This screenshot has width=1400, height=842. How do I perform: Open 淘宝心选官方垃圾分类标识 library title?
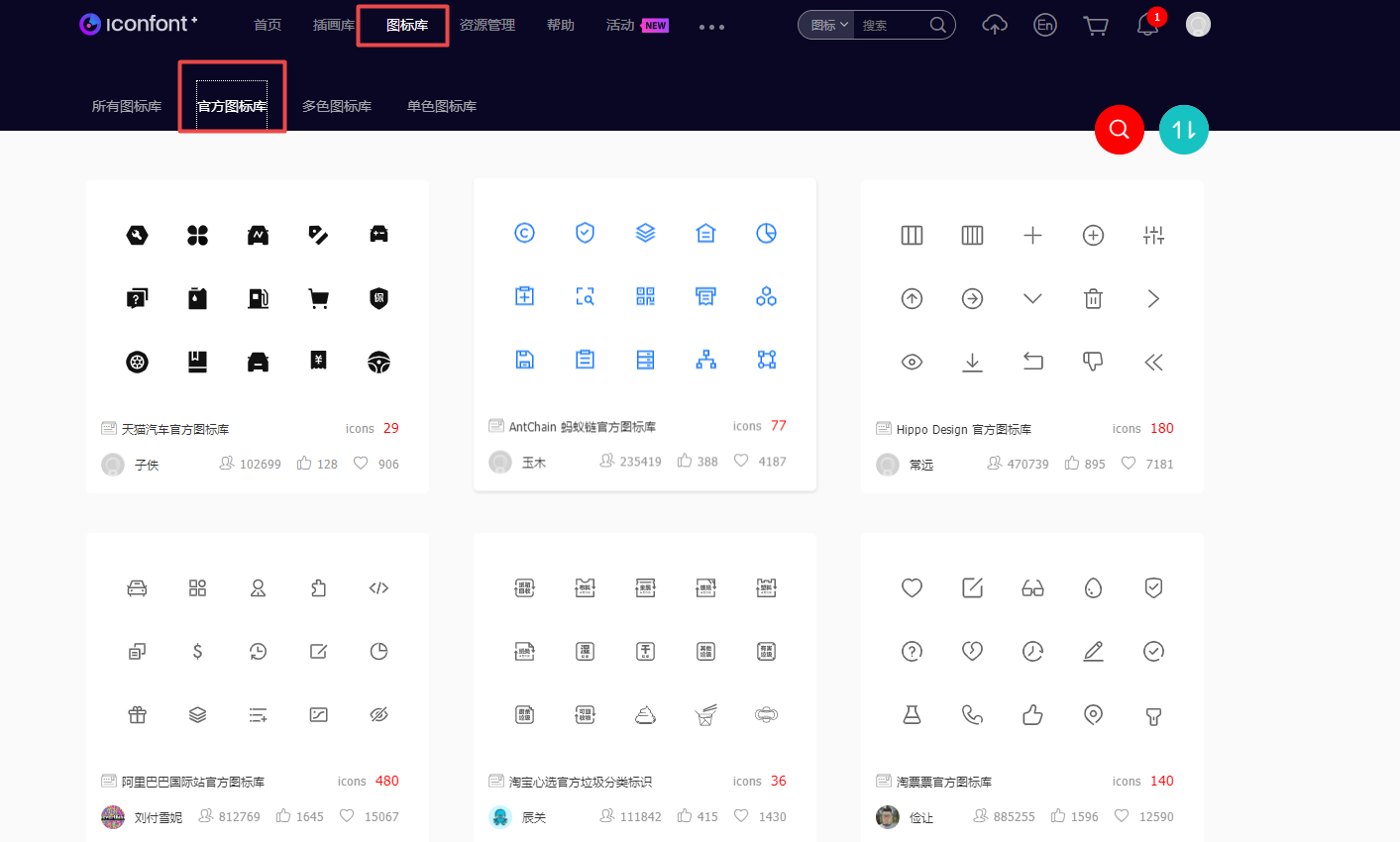(x=581, y=782)
